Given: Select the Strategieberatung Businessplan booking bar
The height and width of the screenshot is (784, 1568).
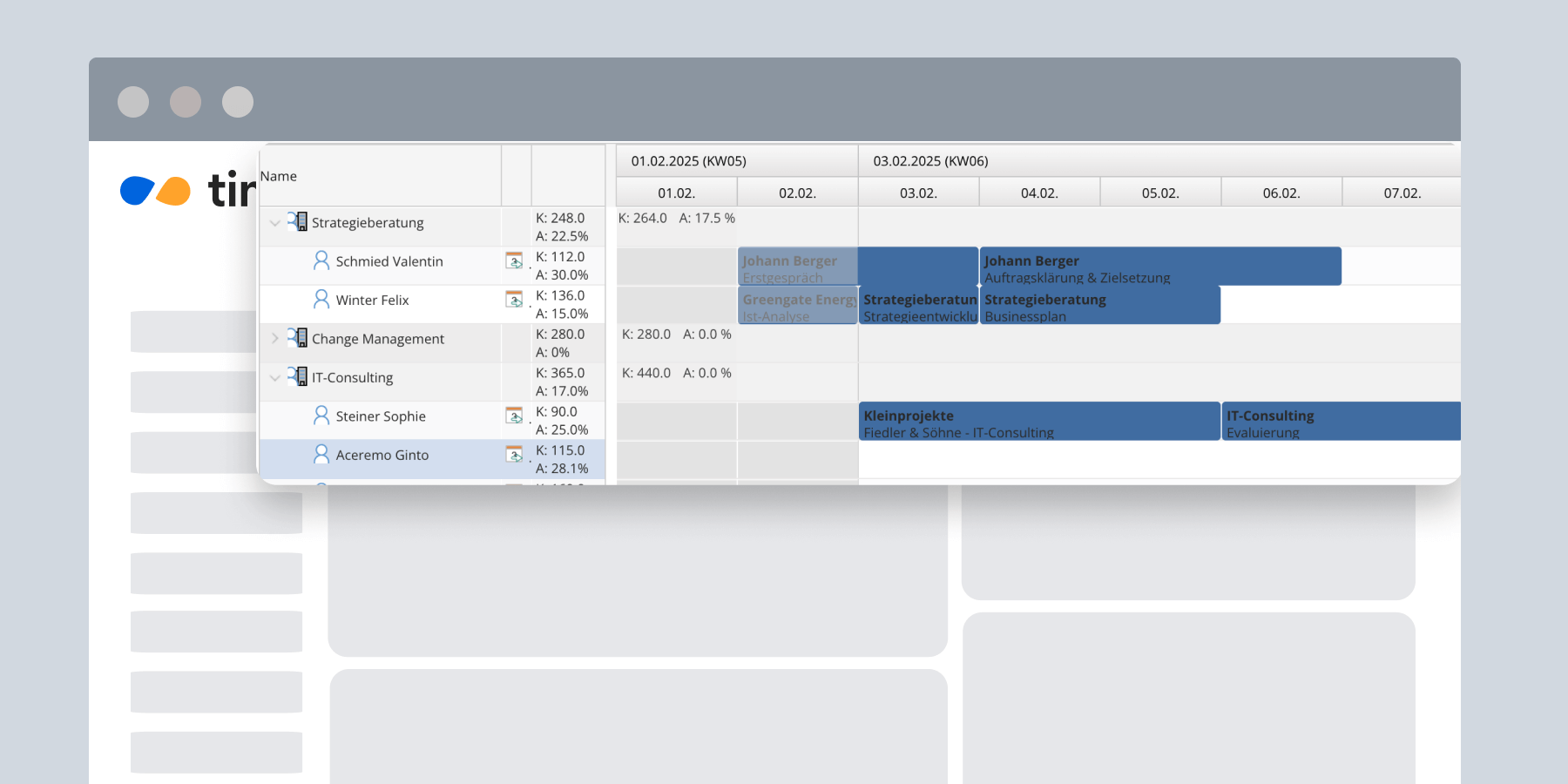Looking at the screenshot, I should 1099,306.
